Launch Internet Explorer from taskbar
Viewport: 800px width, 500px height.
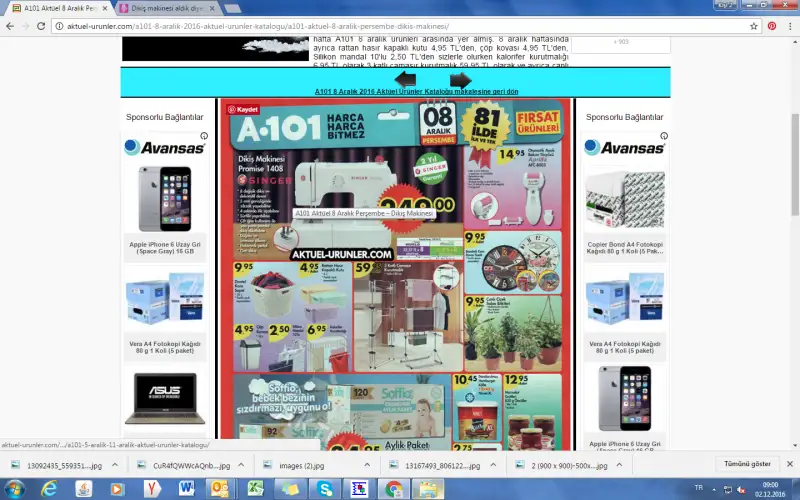[49, 489]
